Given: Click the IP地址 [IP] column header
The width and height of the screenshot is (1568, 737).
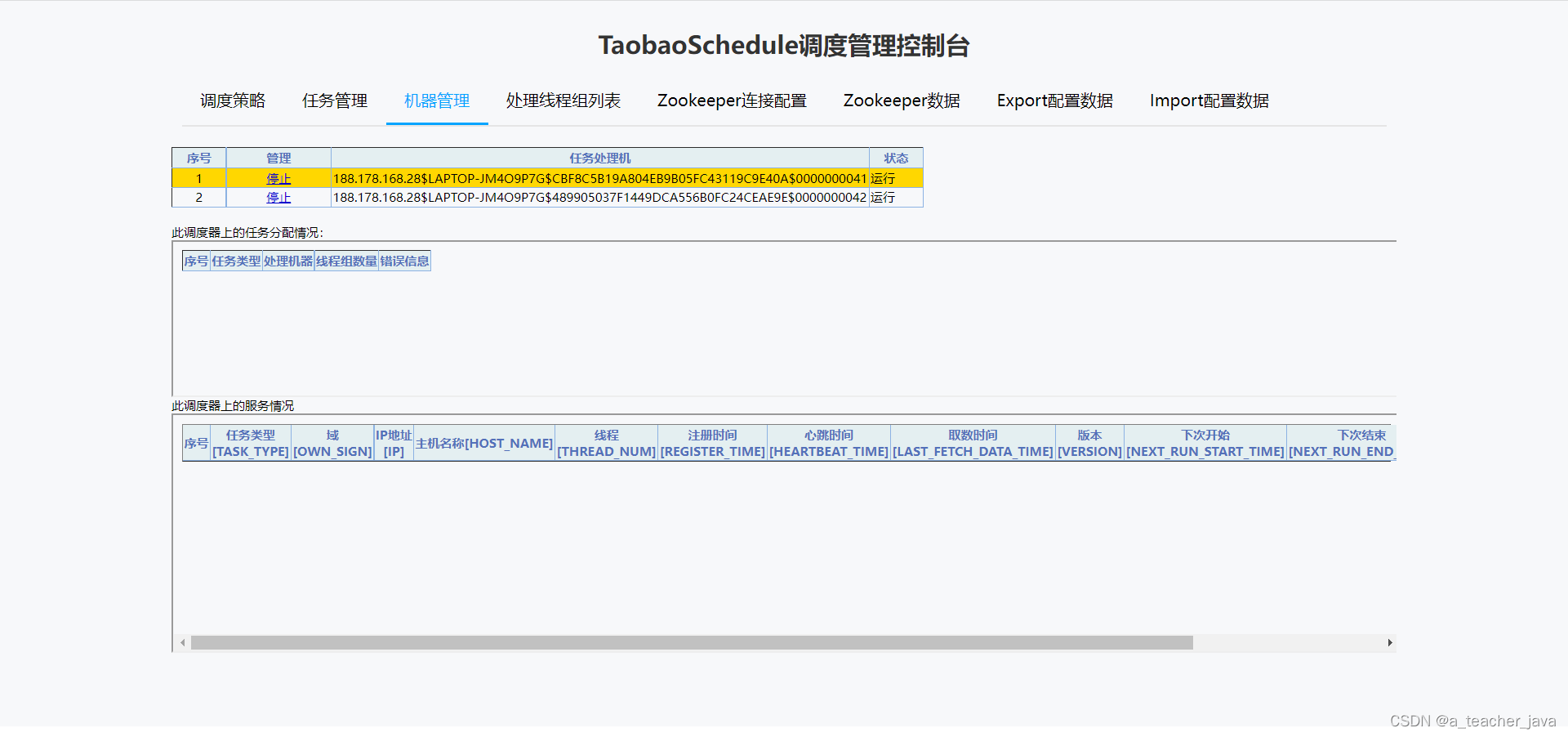Looking at the screenshot, I should (394, 443).
